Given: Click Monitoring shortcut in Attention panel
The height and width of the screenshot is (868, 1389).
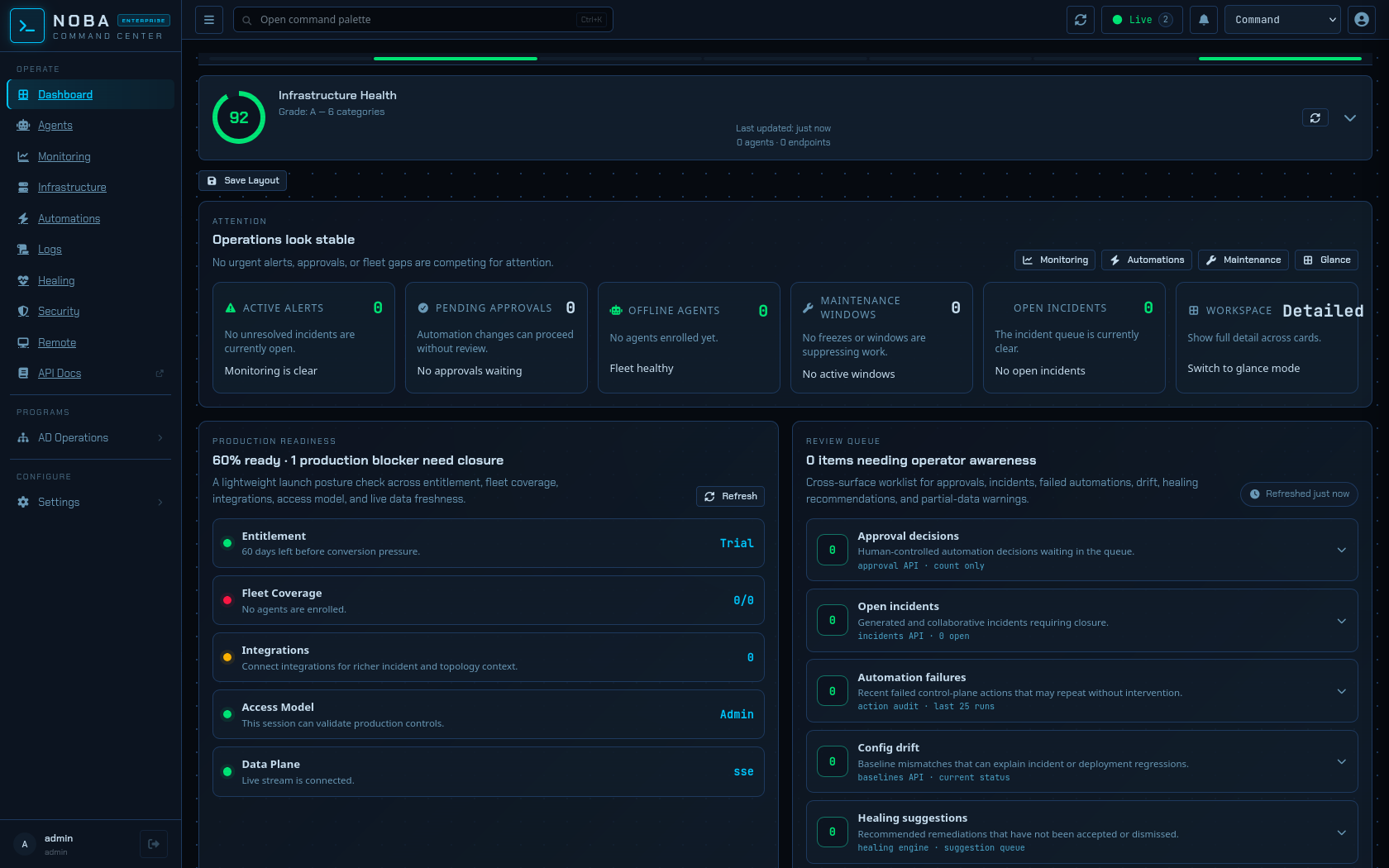Looking at the screenshot, I should 1055,260.
